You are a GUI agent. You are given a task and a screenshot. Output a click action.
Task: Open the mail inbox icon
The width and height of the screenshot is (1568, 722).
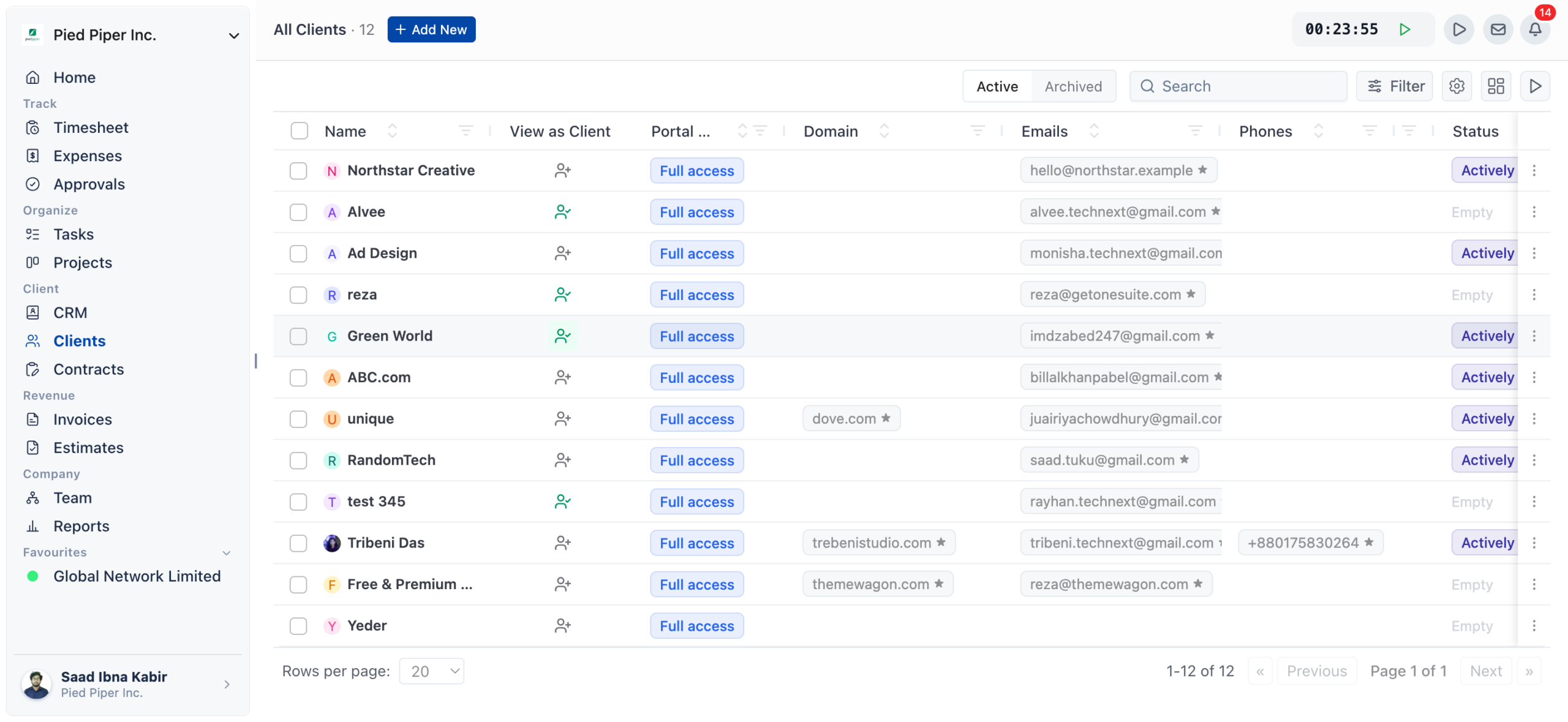1498,29
